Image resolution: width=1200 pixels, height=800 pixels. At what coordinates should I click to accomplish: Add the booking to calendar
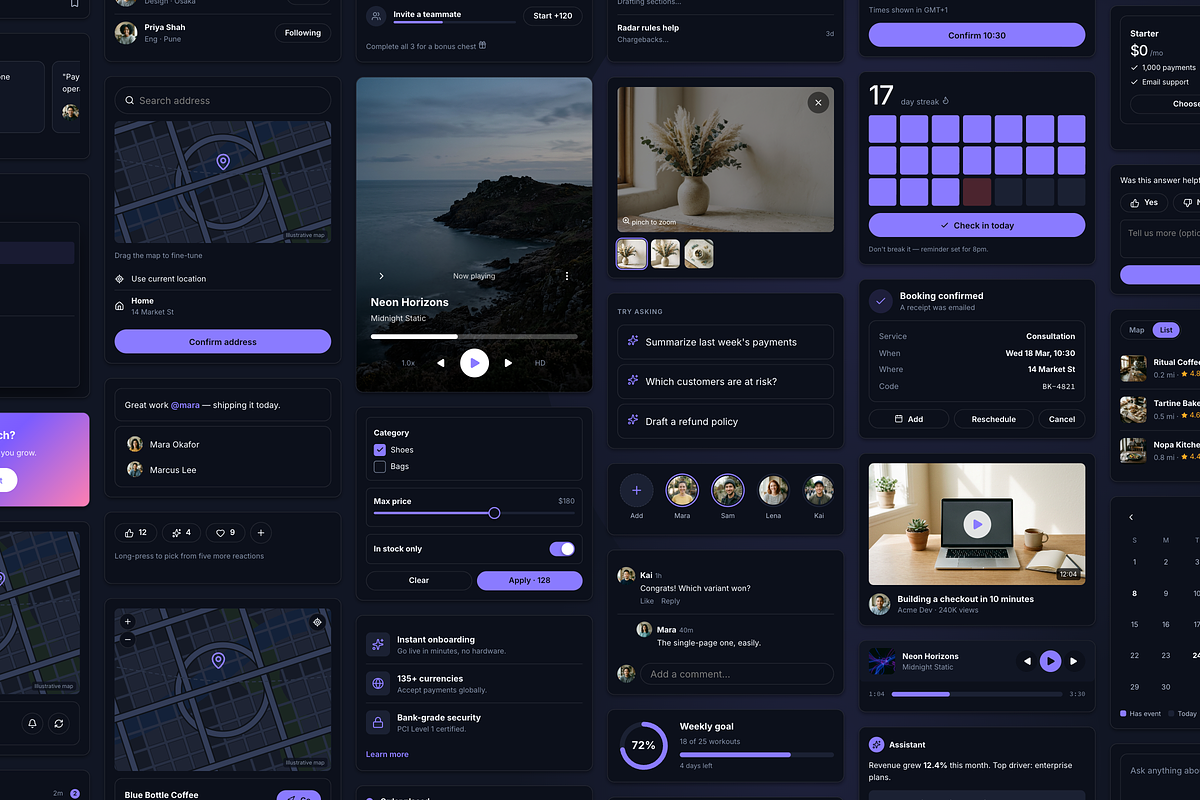point(909,419)
